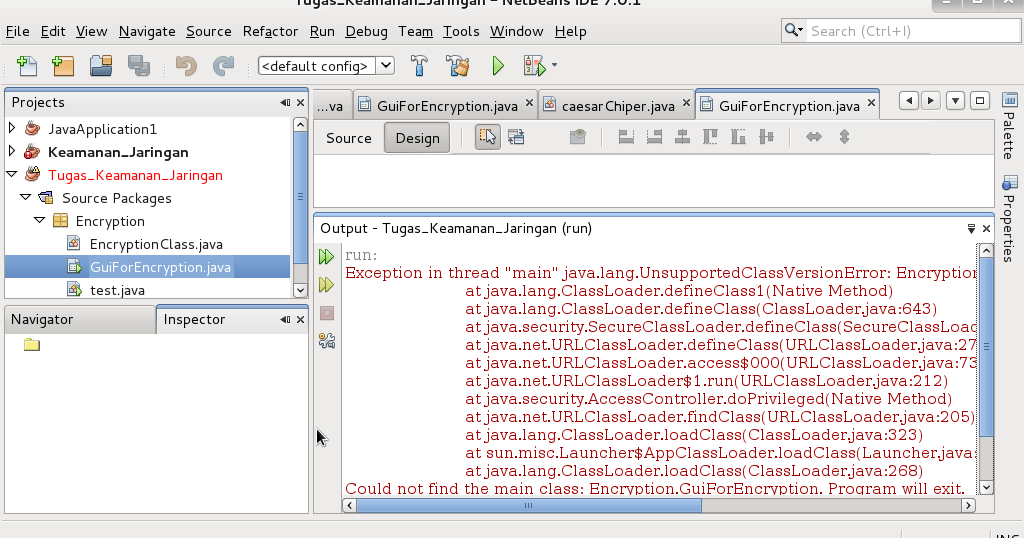
Task: Click the Clean and Build Project icon
Action: pos(458,66)
